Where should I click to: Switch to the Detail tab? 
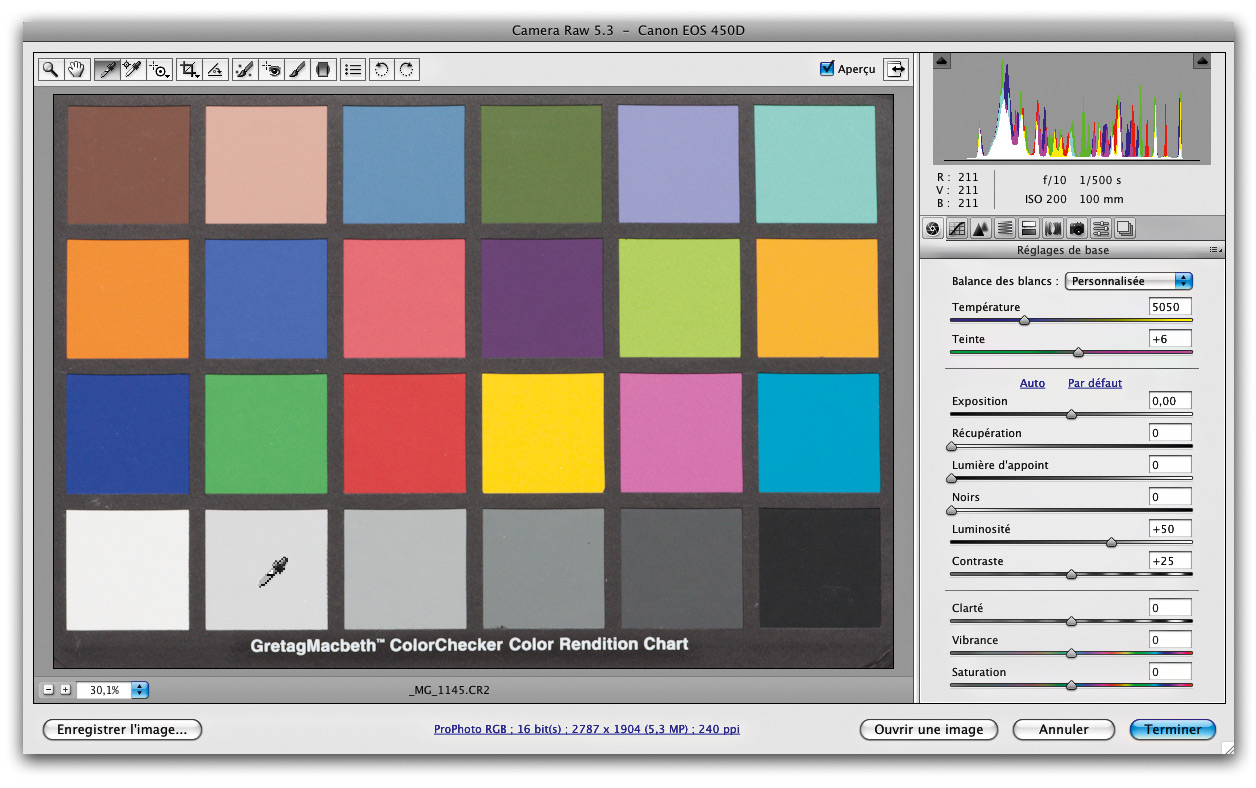pos(980,229)
